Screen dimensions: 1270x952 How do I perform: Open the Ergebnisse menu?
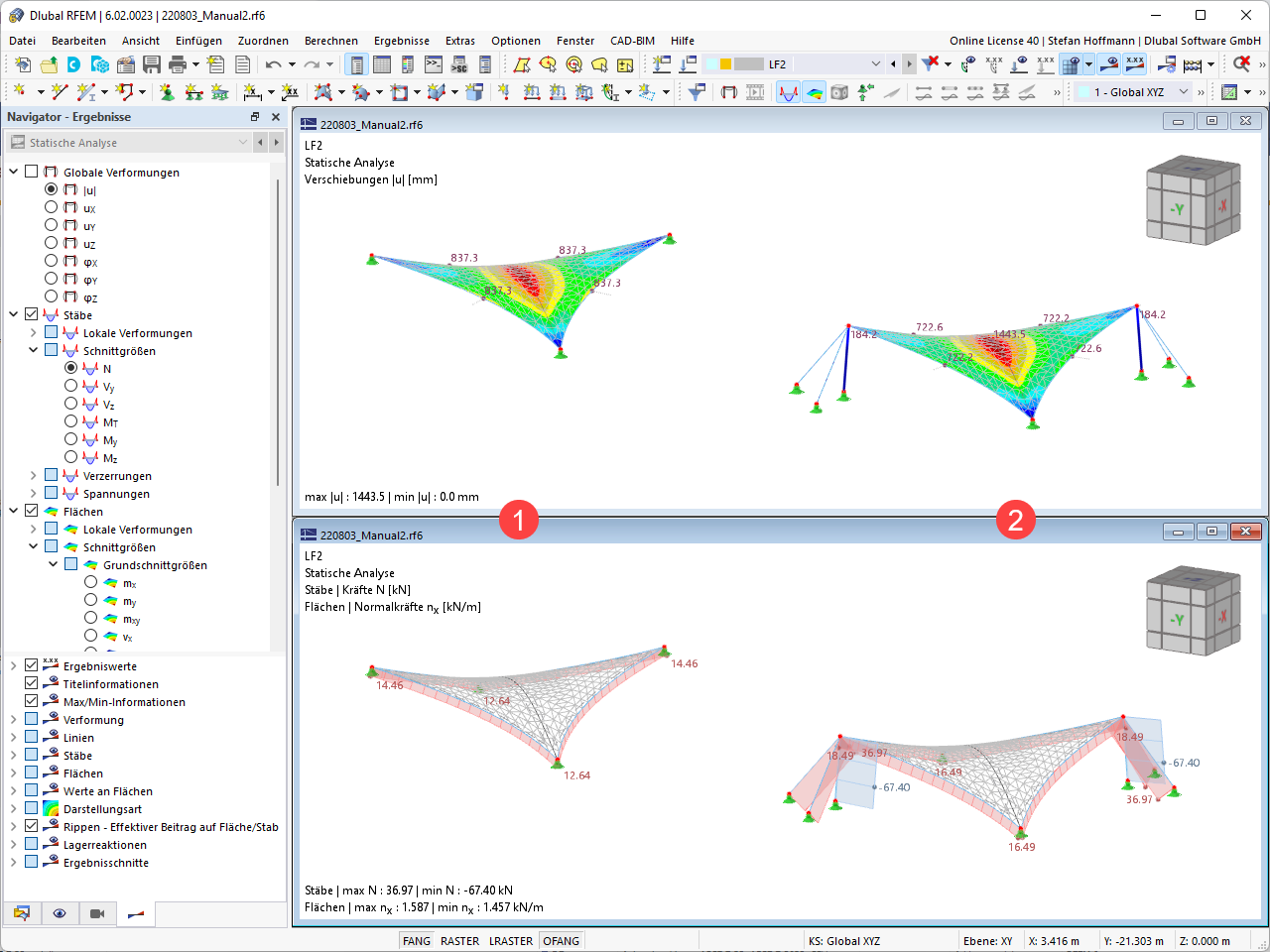click(x=402, y=41)
